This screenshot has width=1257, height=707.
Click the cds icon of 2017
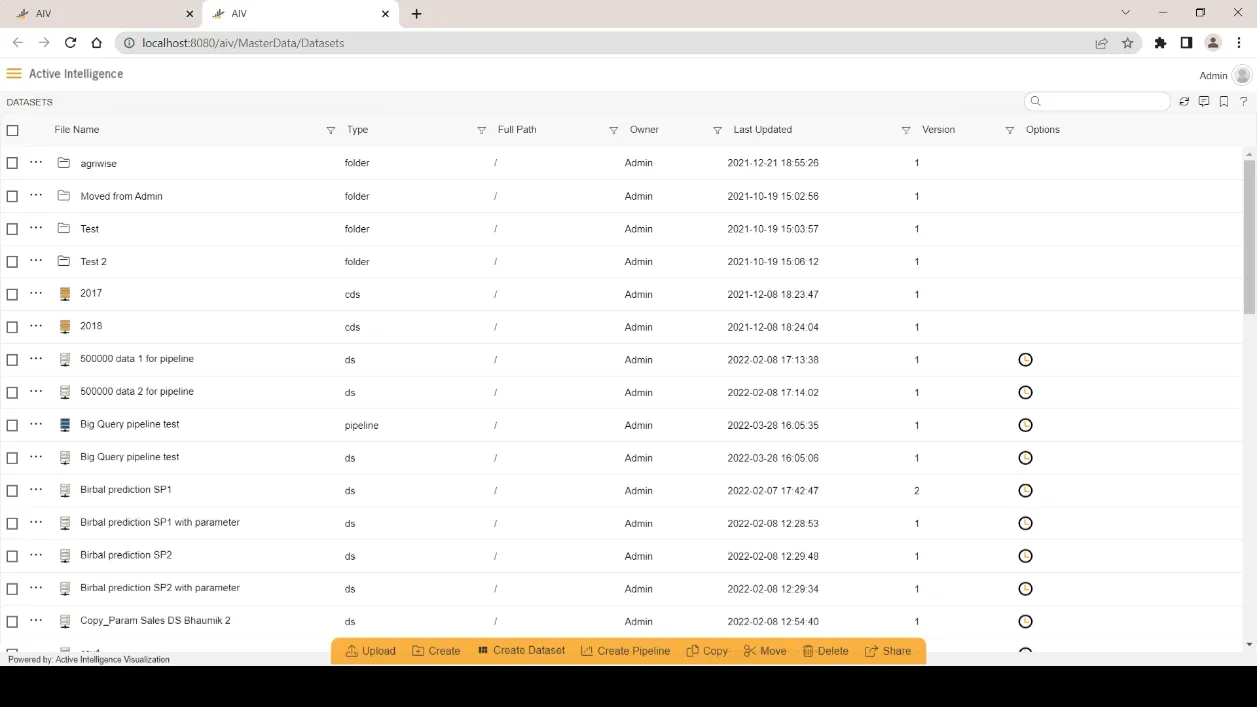(x=65, y=294)
